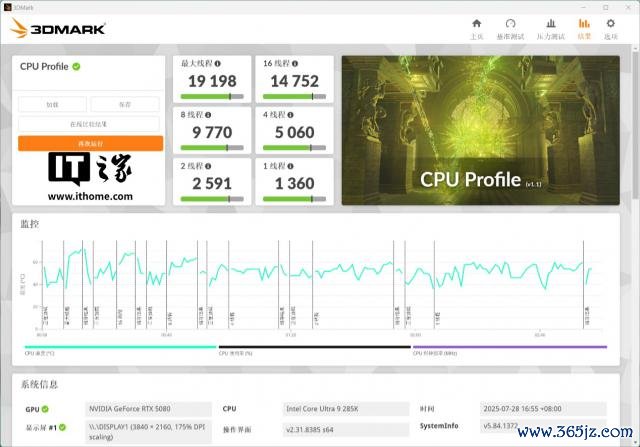Click info icon beside 4 threads score
Screen dimensions: 640x447
pyautogui.click(x=288, y=114)
